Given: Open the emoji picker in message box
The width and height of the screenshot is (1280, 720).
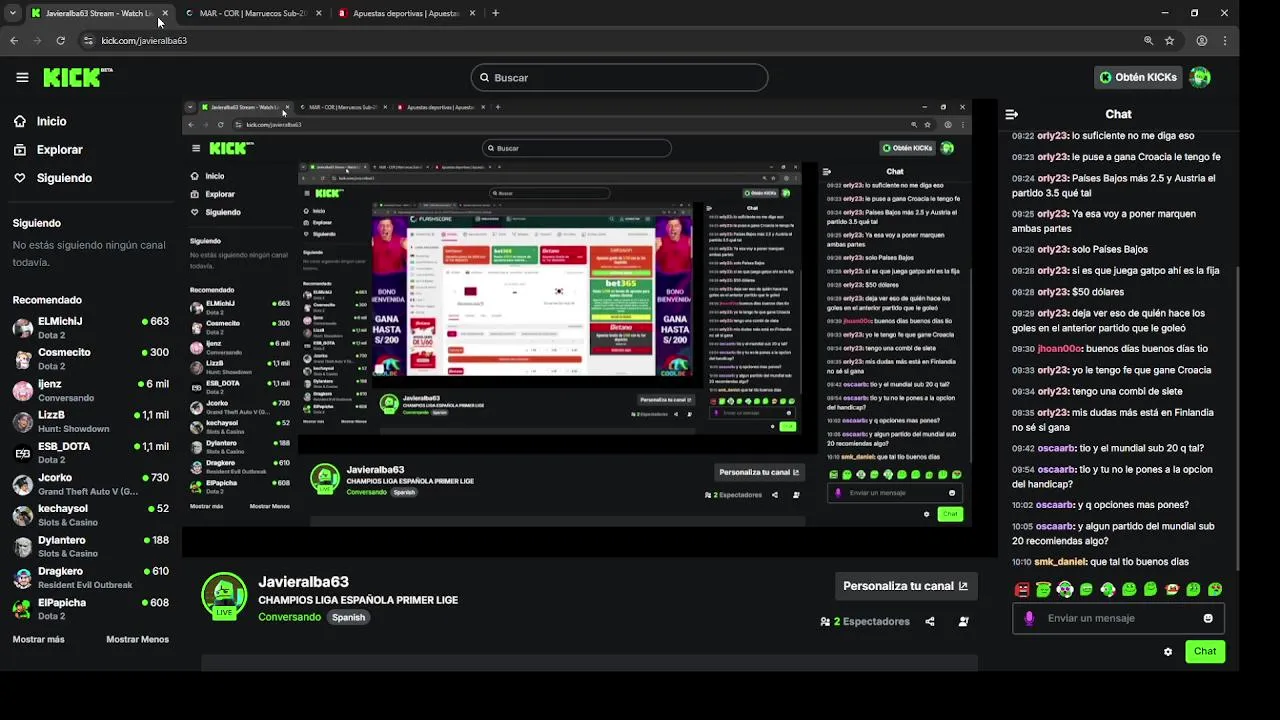Looking at the screenshot, I should (1208, 618).
